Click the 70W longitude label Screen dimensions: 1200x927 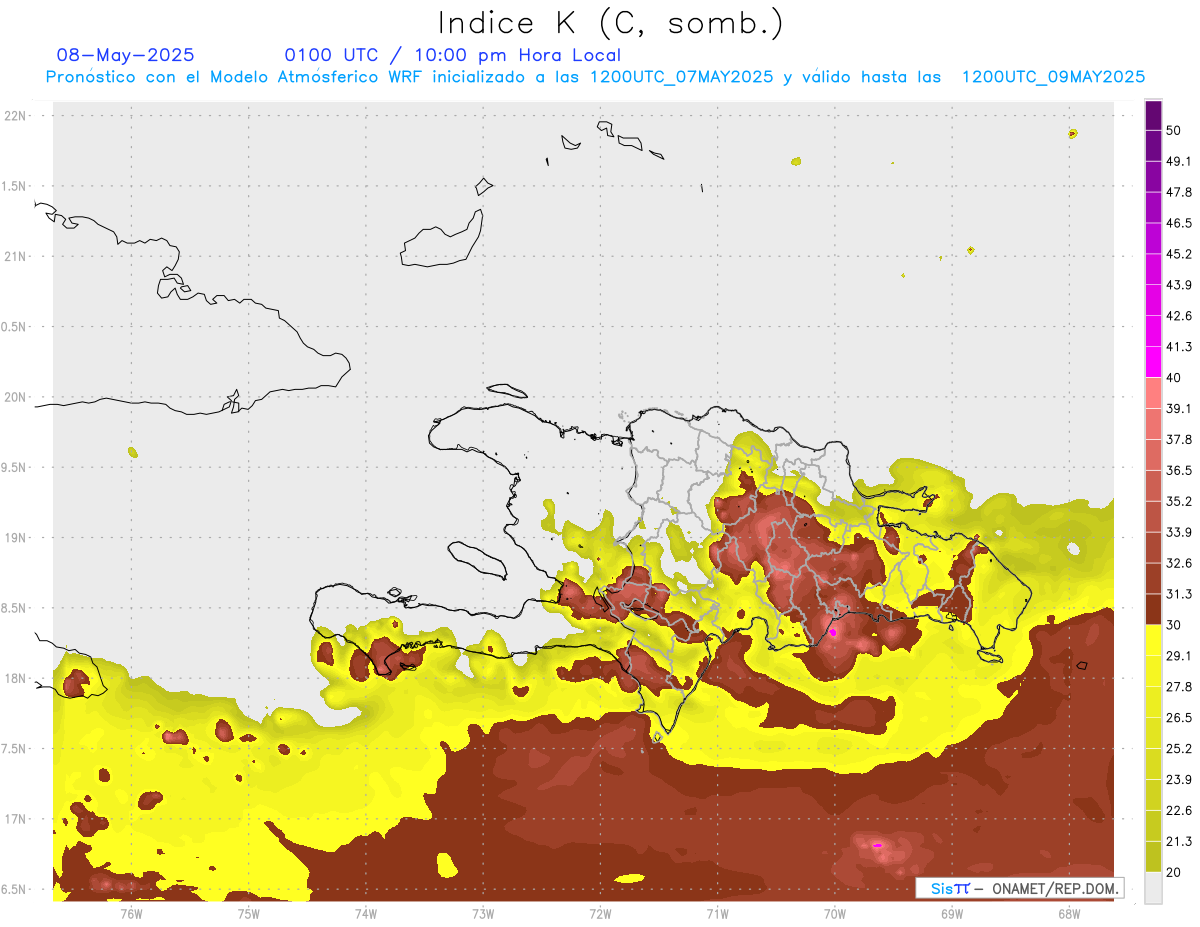[834, 913]
